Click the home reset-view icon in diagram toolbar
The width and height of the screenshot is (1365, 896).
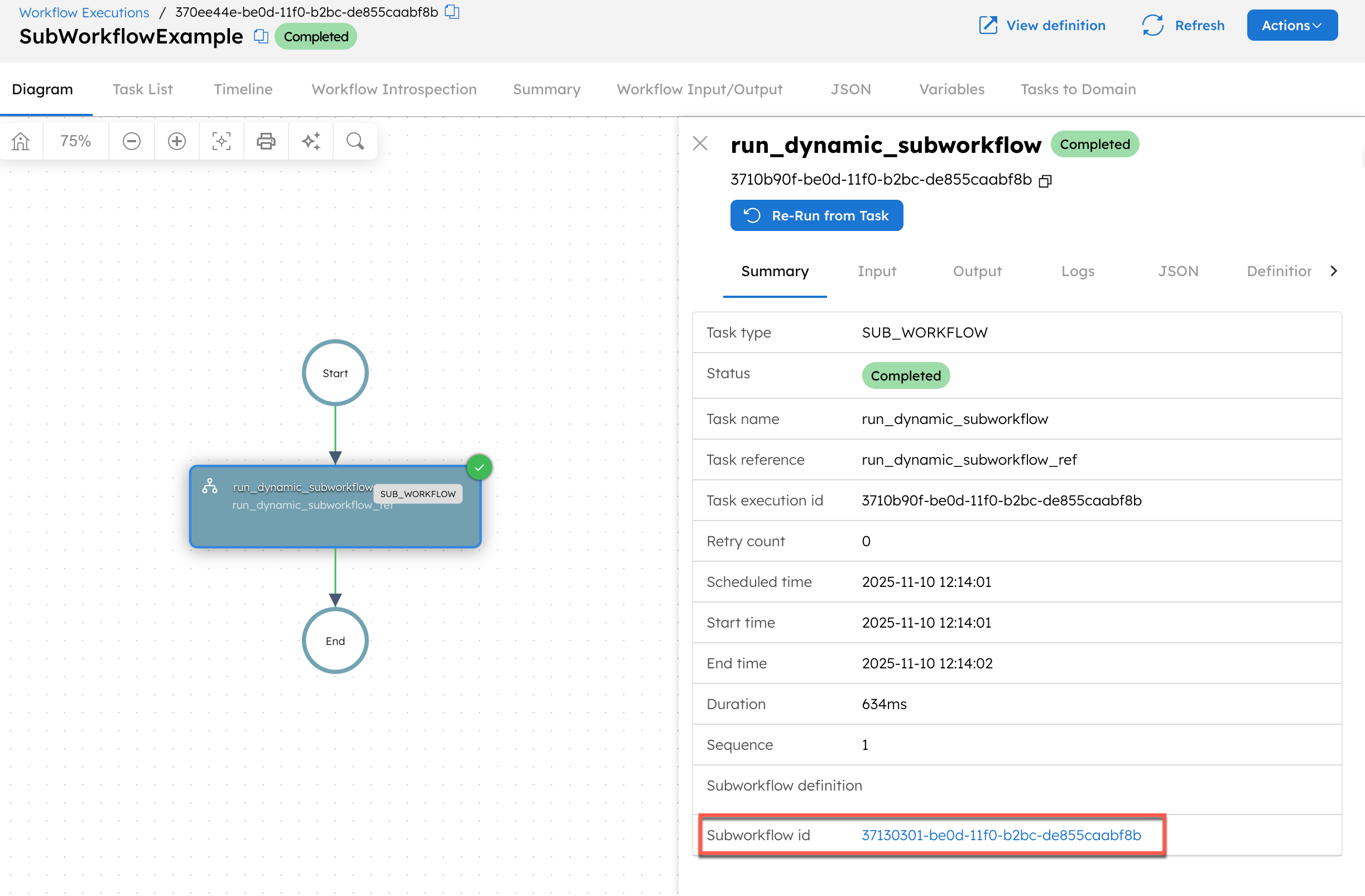(x=21, y=141)
